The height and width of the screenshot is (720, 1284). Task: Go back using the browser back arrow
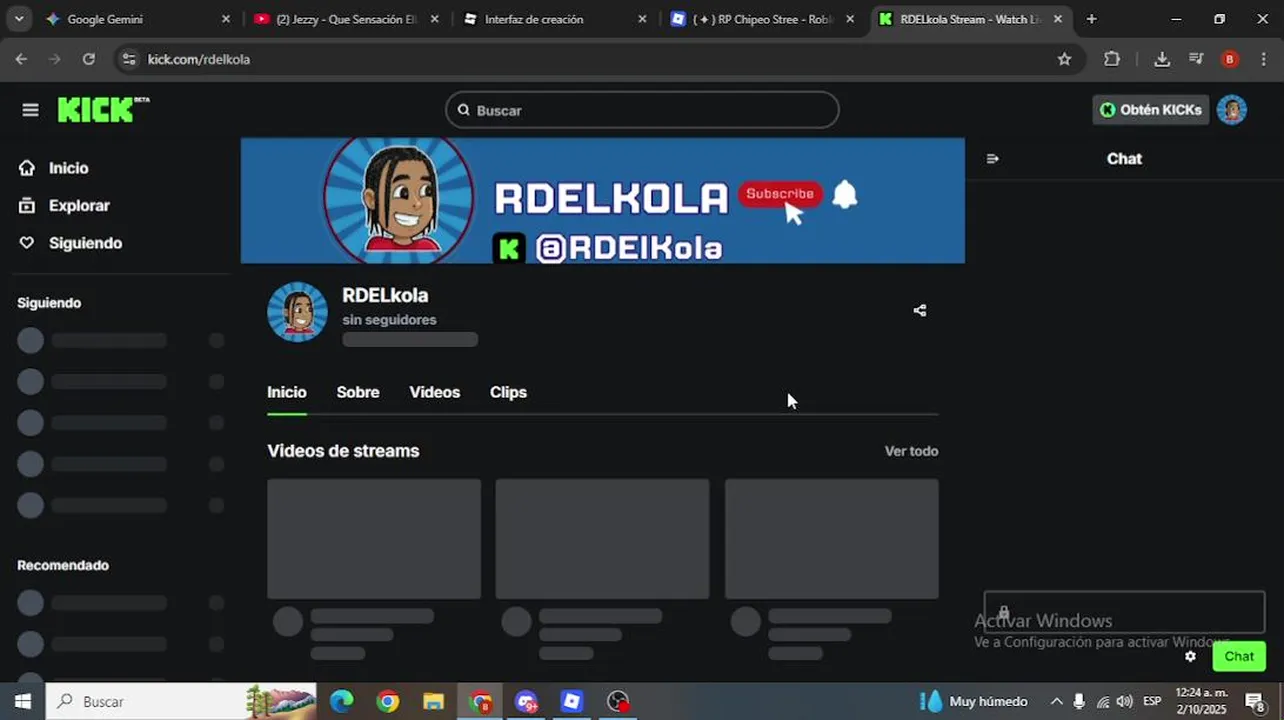(21, 59)
